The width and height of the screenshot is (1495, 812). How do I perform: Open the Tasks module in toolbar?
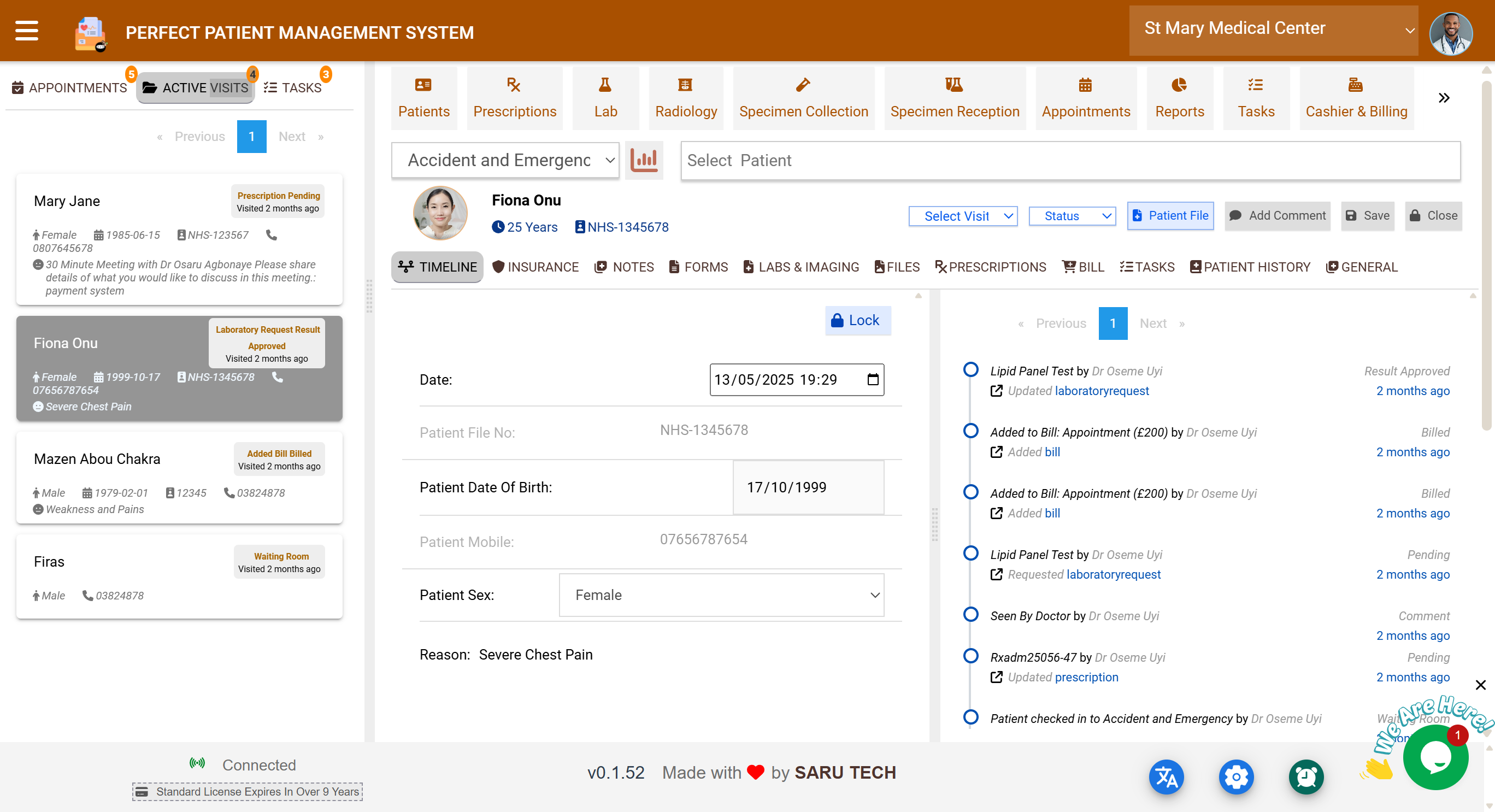[1256, 97]
